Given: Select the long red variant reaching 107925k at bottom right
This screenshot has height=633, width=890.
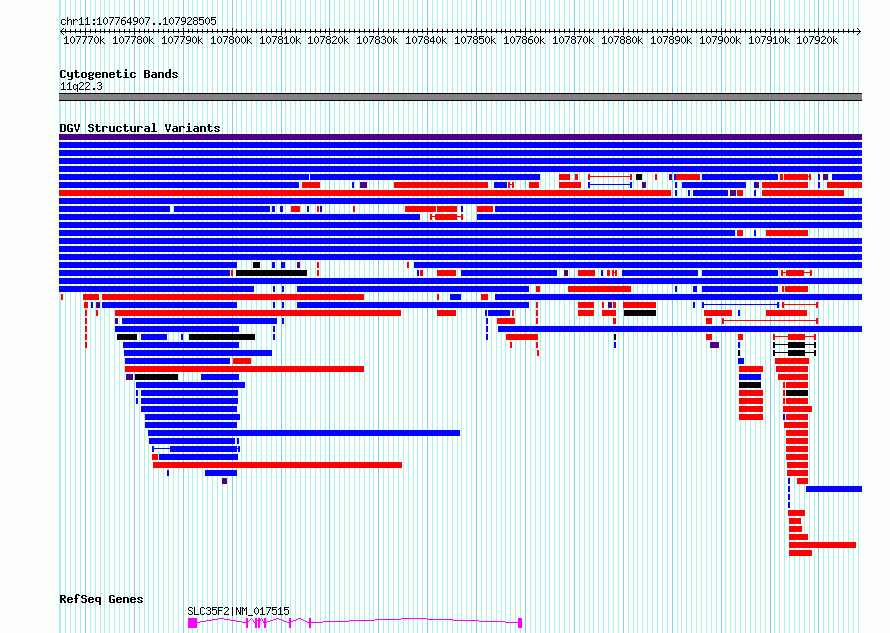Looking at the screenshot, I should click(x=822, y=545).
